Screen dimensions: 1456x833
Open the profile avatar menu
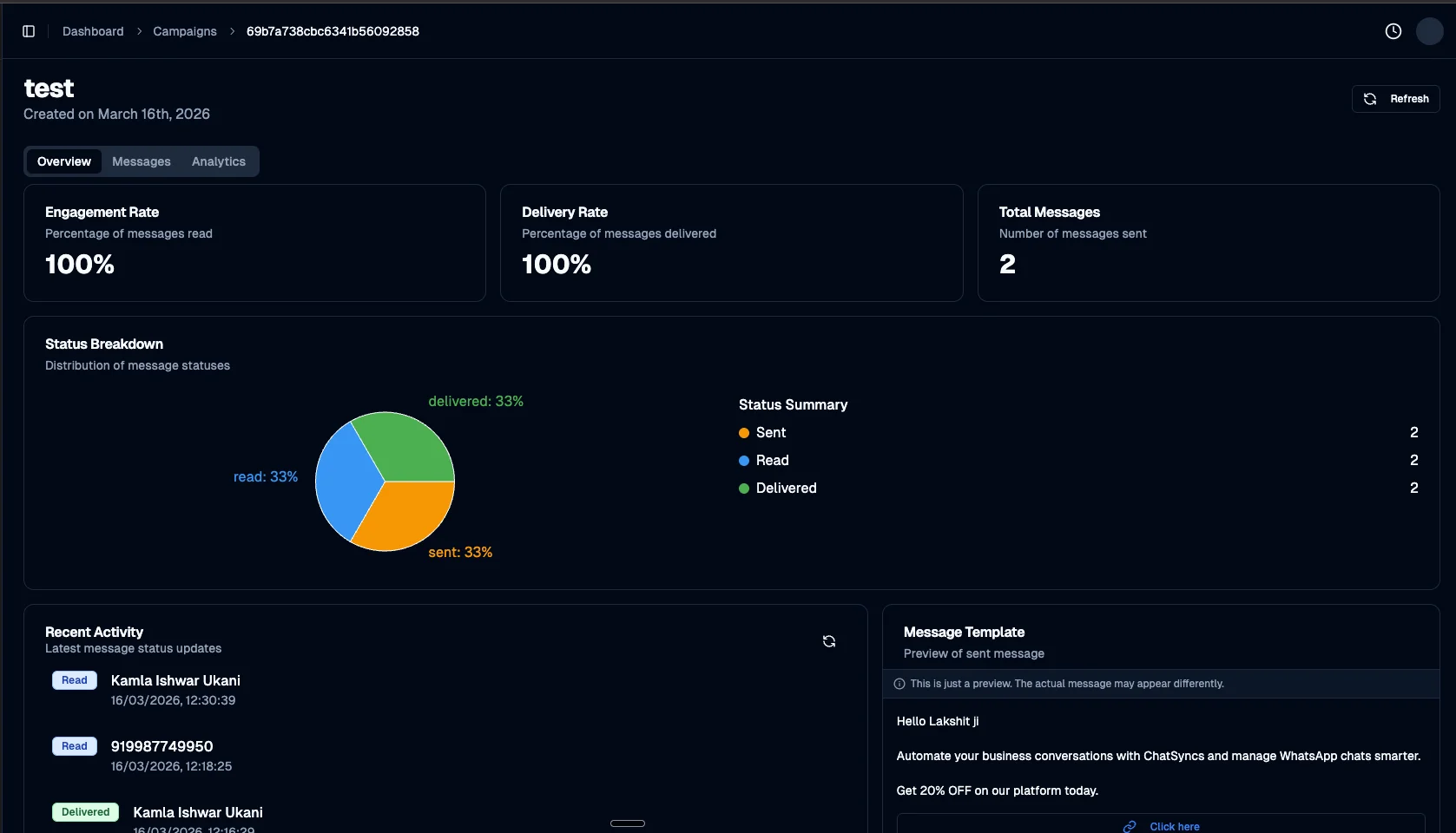coord(1430,31)
